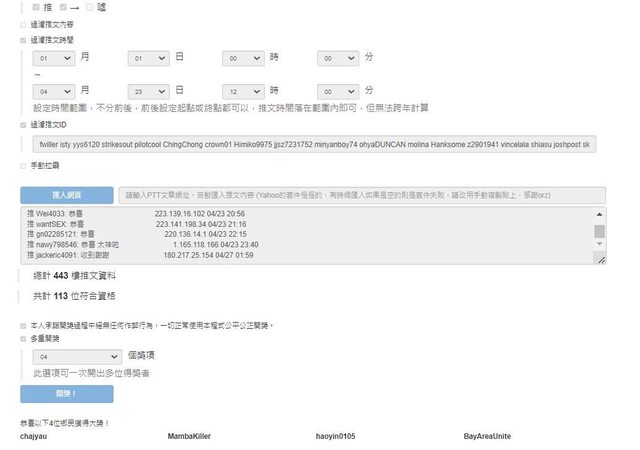Expand the end hour dropdown showing 12
640x450 pixels.
pos(243,90)
